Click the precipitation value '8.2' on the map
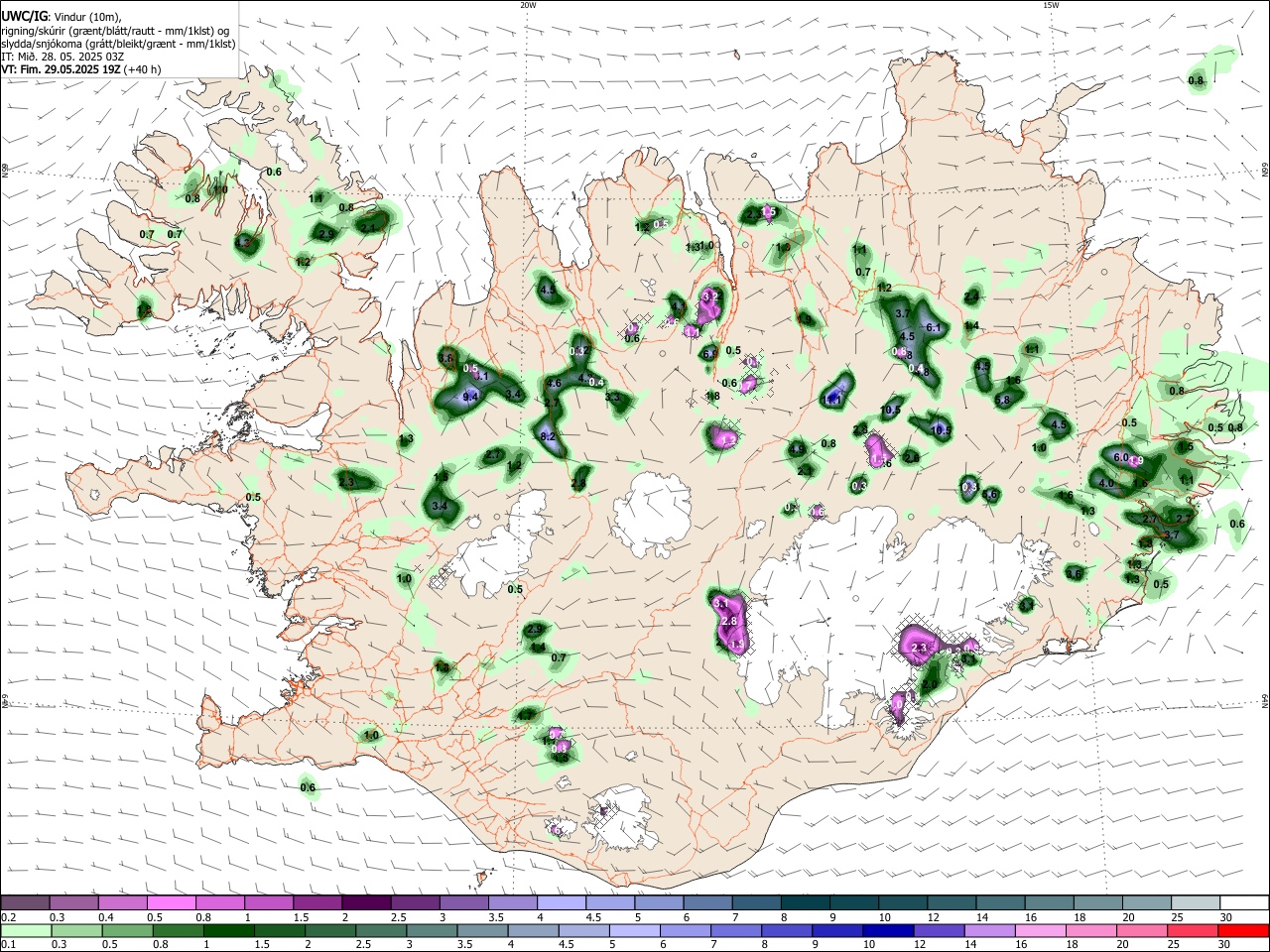Image resolution: width=1270 pixels, height=952 pixels. click(x=547, y=436)
